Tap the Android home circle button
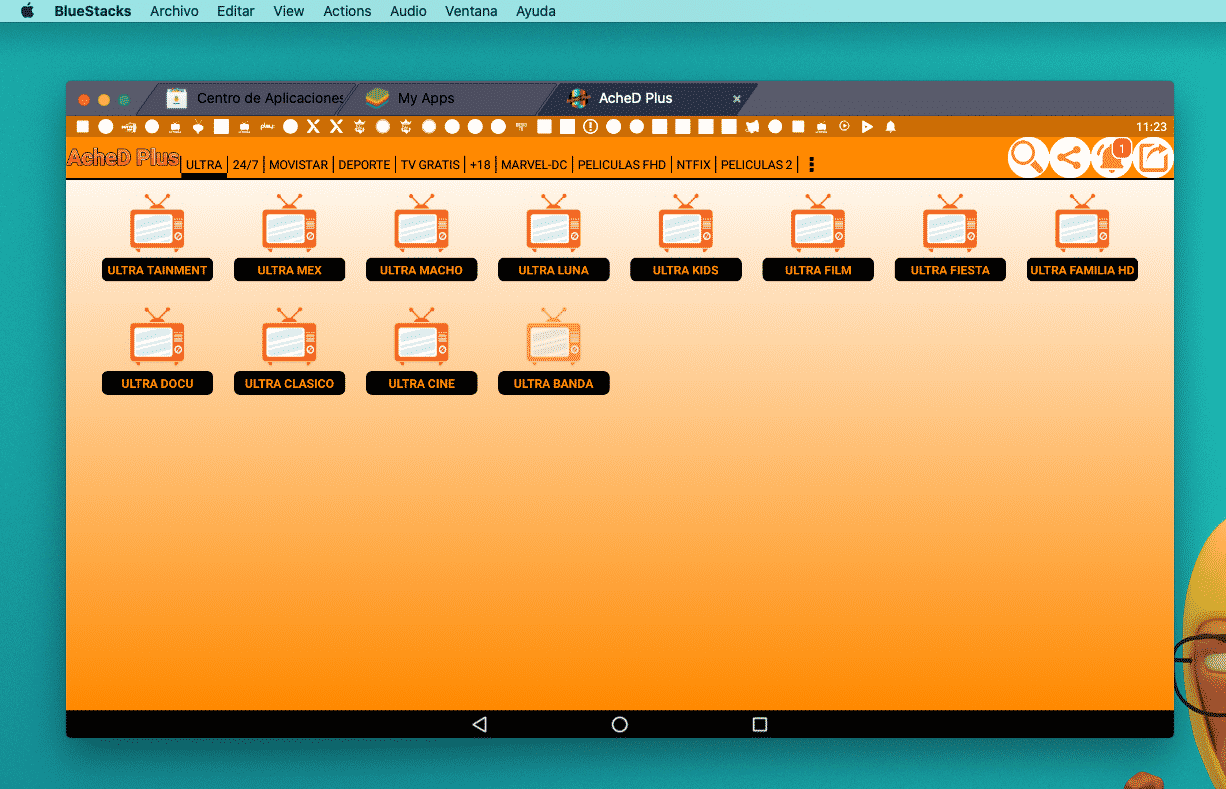Screen dimensions: 1226x789 point(619,724)
